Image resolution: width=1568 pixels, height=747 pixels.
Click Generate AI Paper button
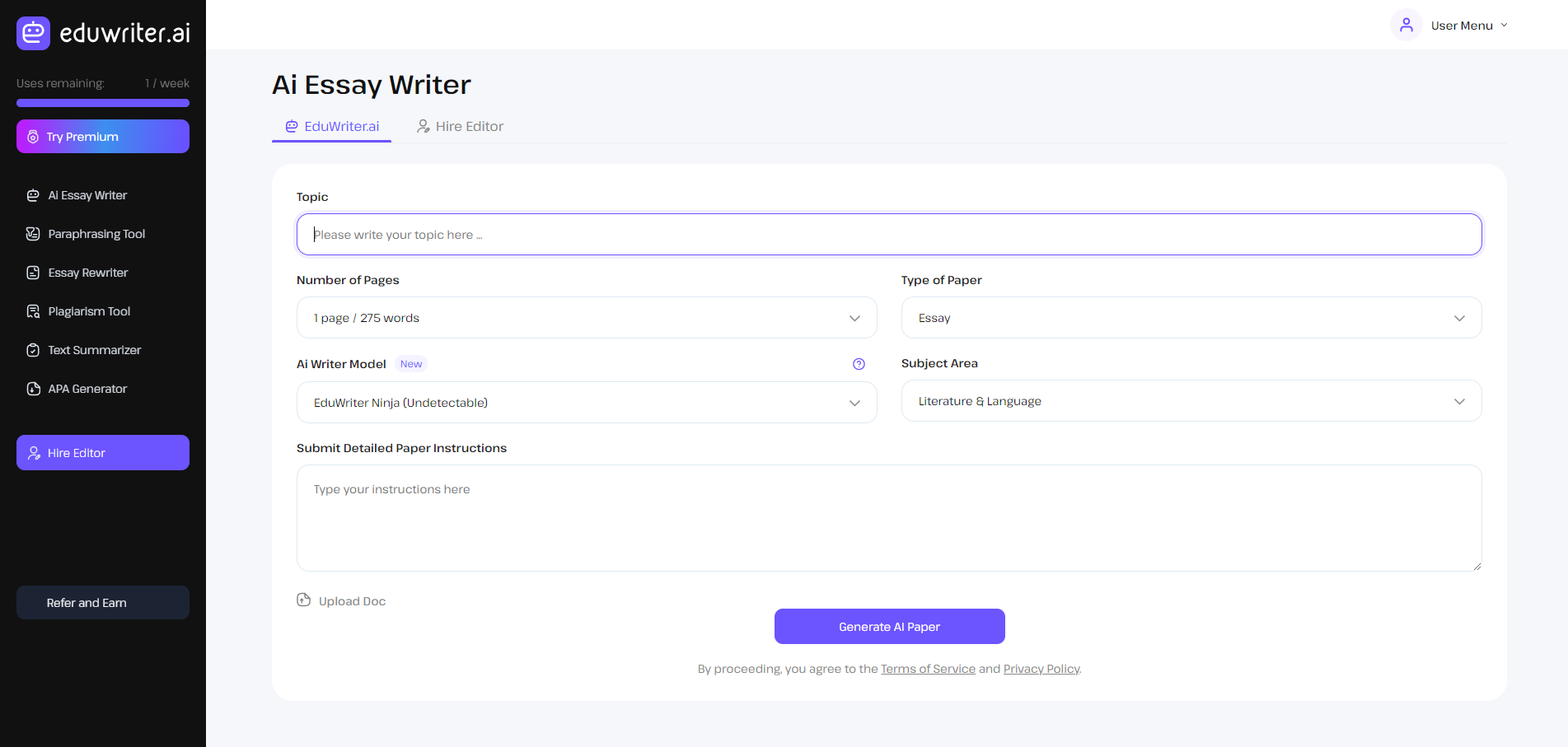point(889,627)
